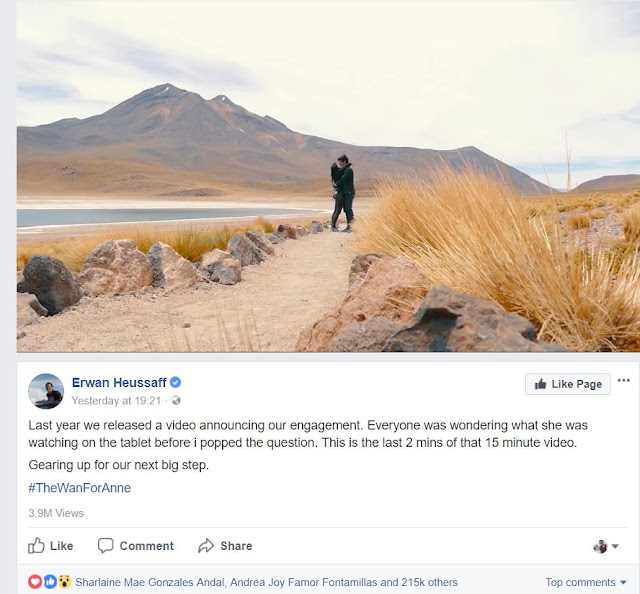Open the three-dots post options menu

click(x=624, y=380)
